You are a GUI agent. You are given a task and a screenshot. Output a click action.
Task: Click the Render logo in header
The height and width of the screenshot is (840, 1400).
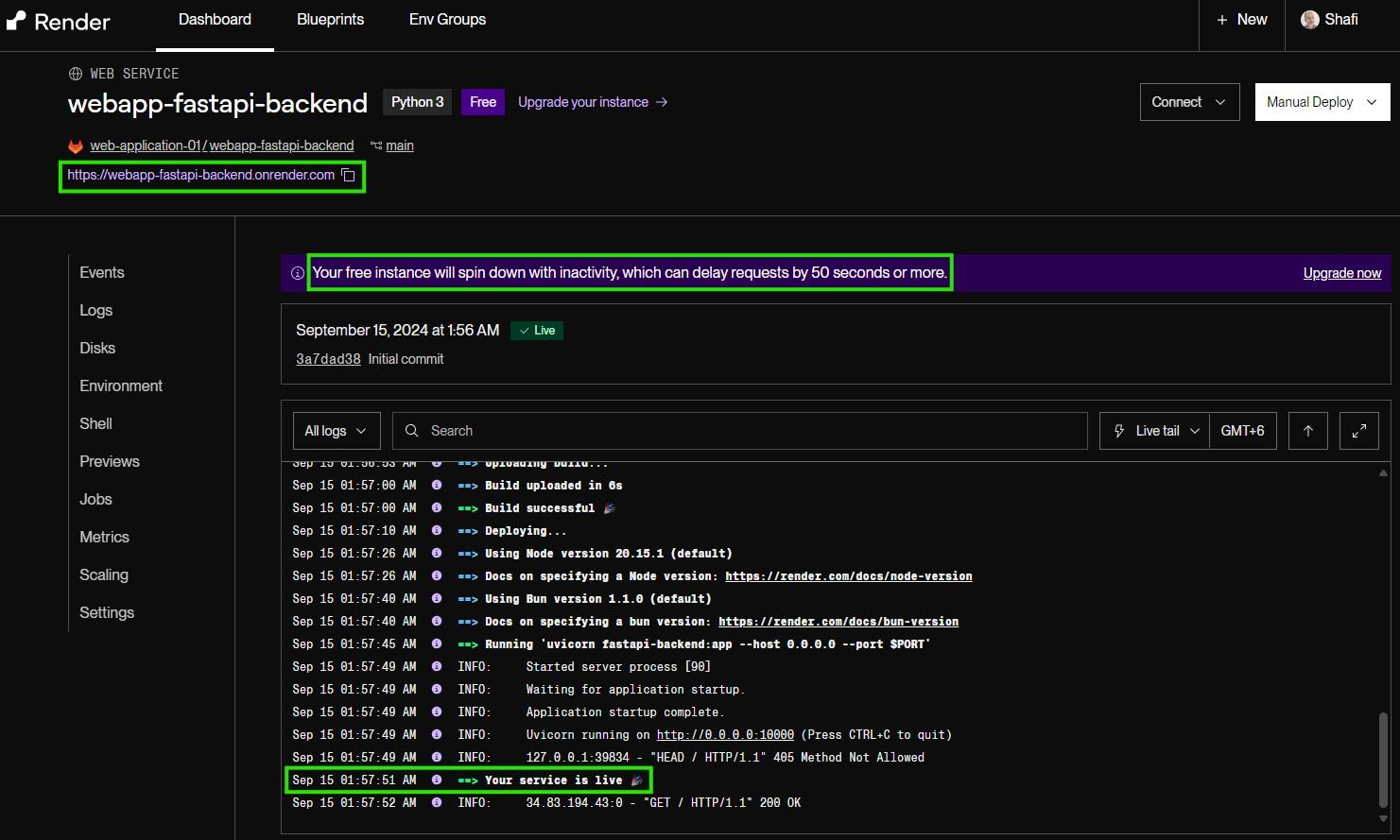(x=58, y=21)
